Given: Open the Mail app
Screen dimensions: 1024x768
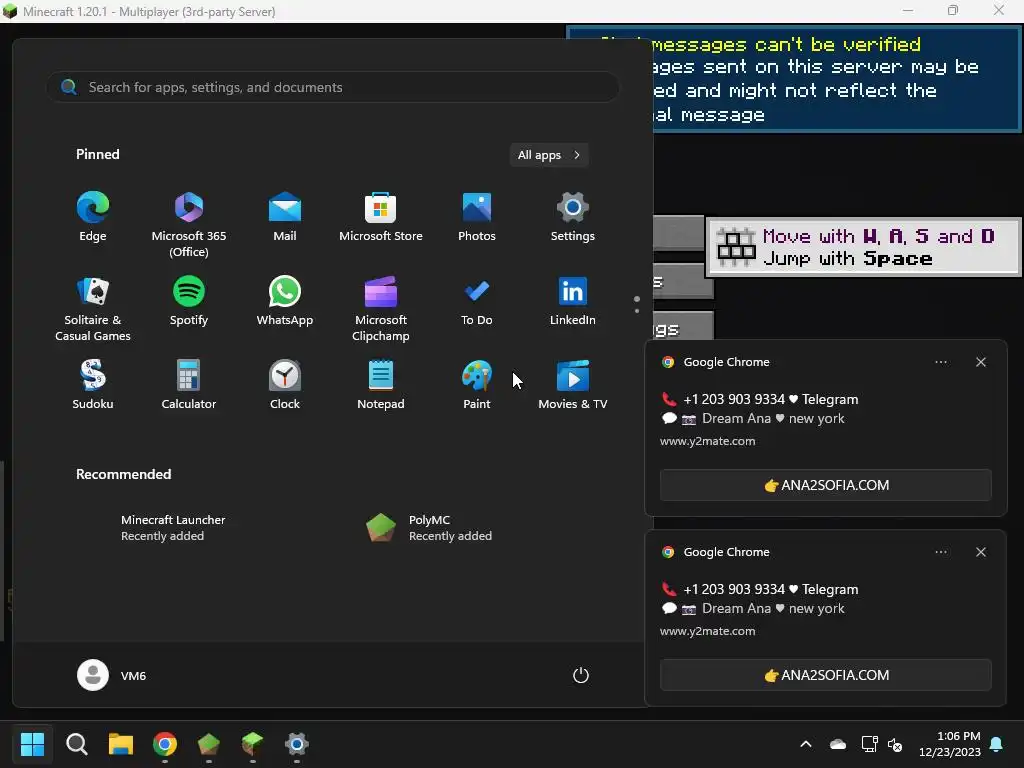Looking at the screenshot, I should (285, 217).
